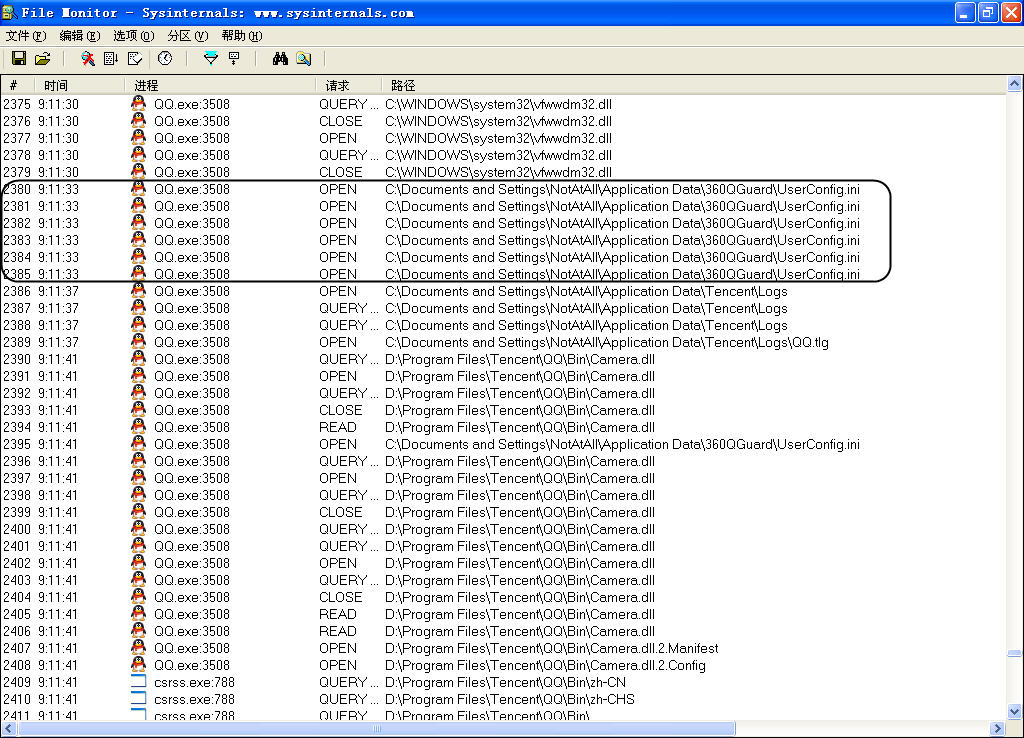Select row number 2399
The width and height of the screenshot is (1024, 738).
(x=17, y=511)
